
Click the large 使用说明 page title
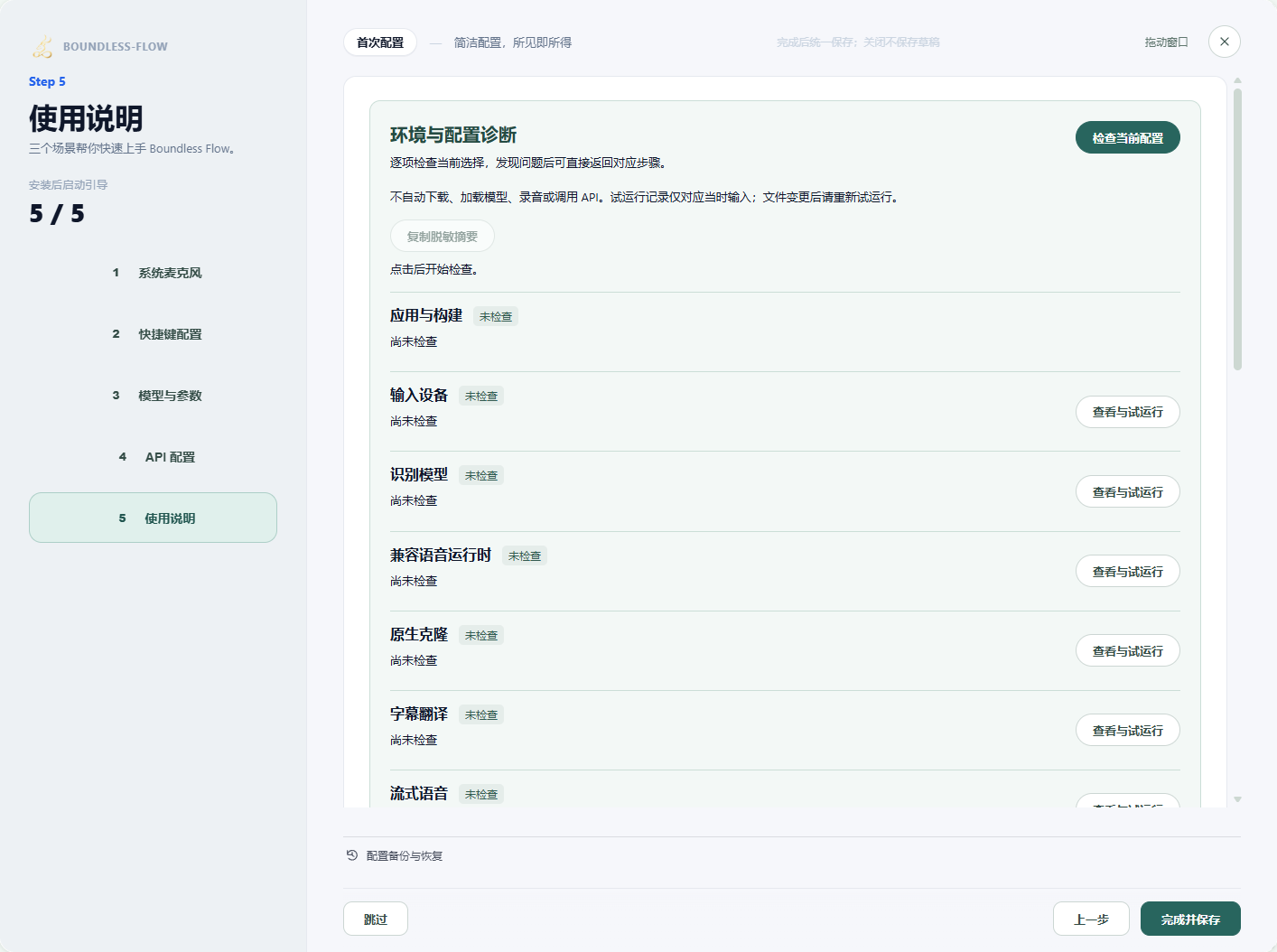86,118
